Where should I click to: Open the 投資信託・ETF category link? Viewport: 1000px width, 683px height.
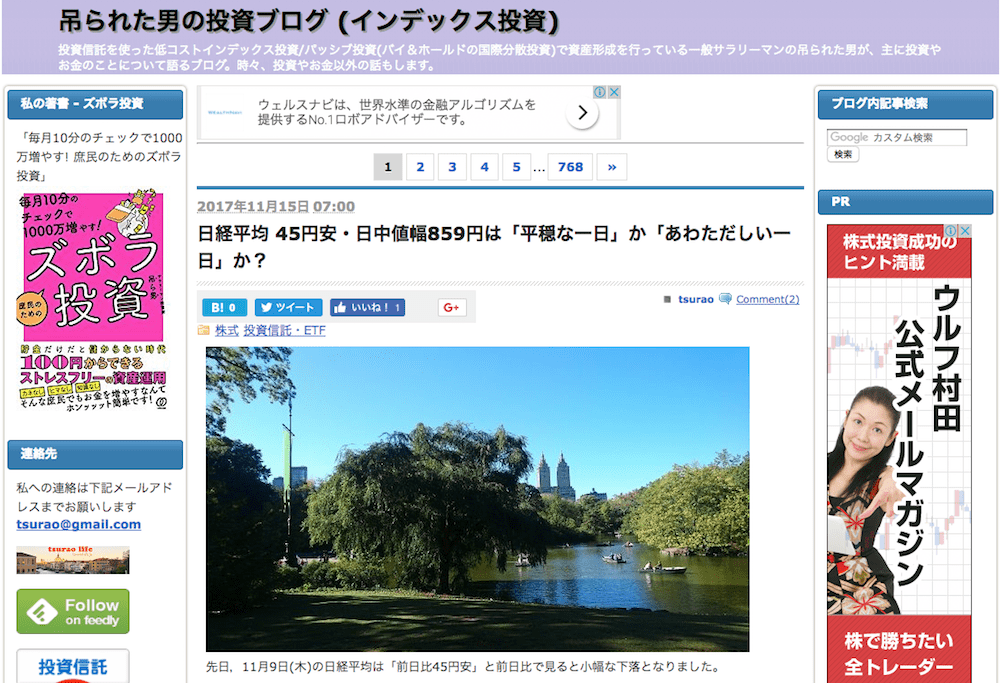pos(284,330)
